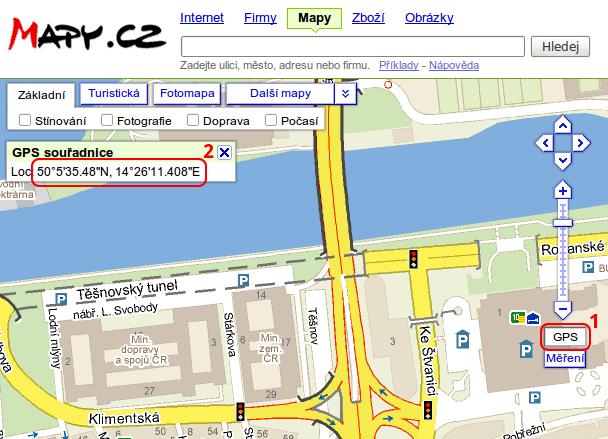
Task: Toggle the Doprava traffic checkbox
Action: [193, 120]
